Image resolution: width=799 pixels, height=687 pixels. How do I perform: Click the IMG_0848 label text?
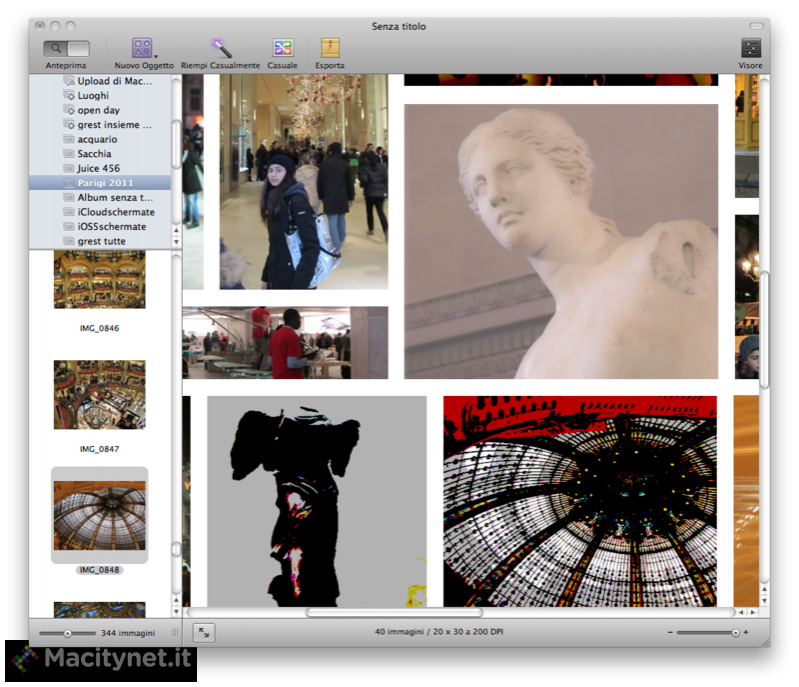99,570
